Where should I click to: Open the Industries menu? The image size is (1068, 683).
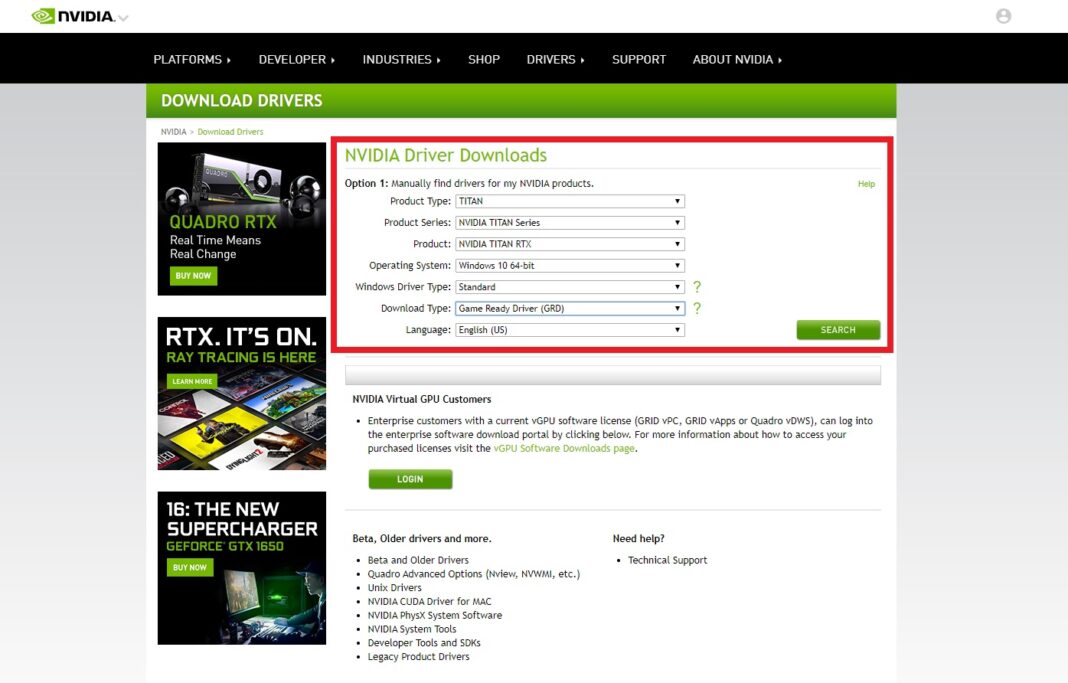coord(402,59)
